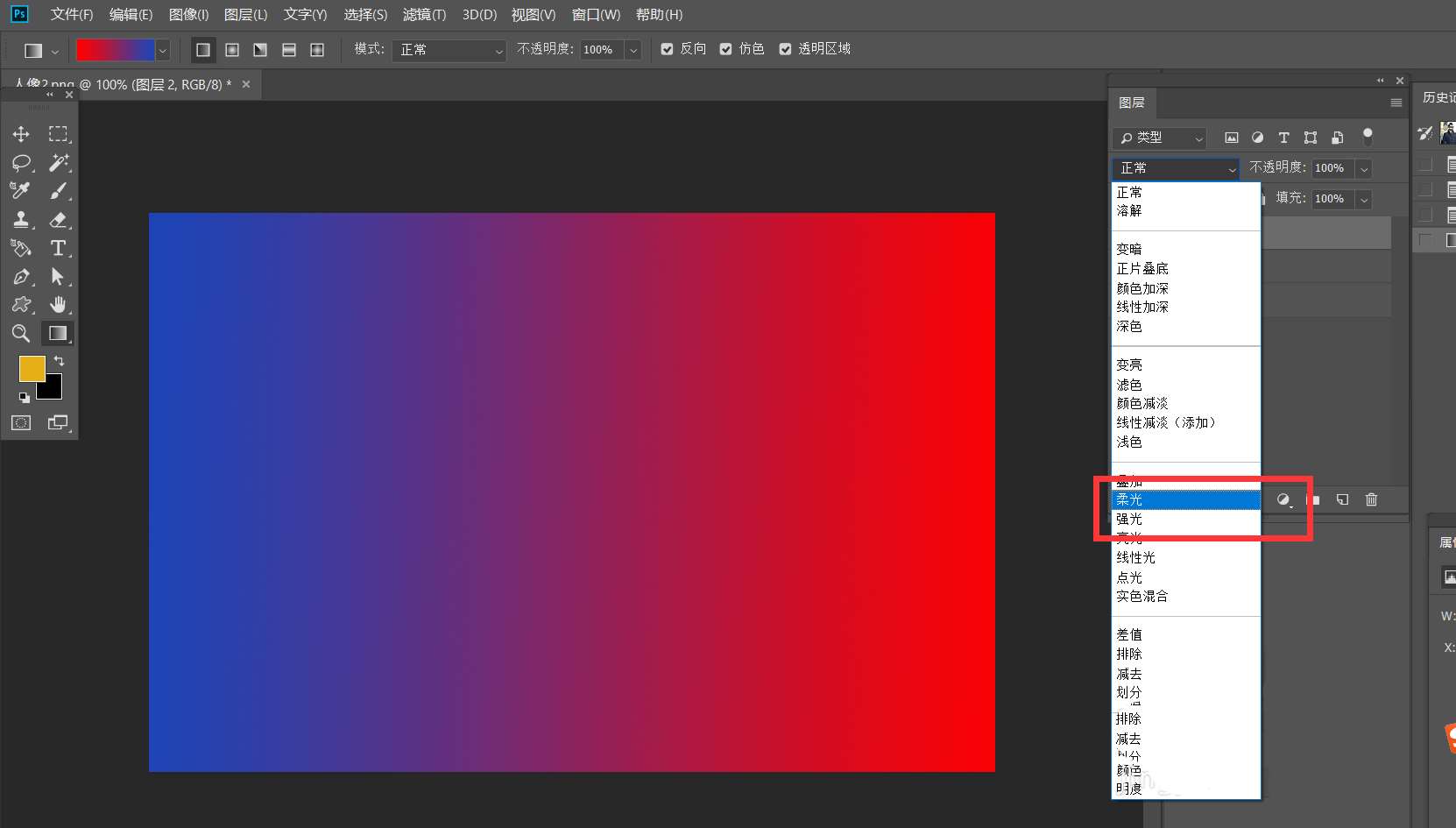This screenshot has height=828, width=1456.
Task: Select the Magic Wand tool
Action: coord(59,162)
